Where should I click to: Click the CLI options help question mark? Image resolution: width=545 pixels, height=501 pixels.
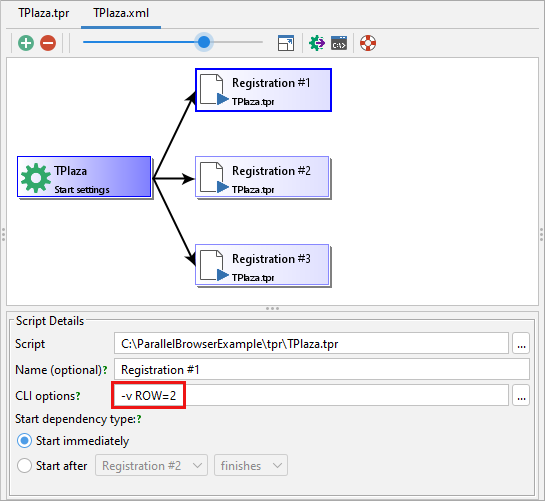pyautogui.click(x=78, y=396)
